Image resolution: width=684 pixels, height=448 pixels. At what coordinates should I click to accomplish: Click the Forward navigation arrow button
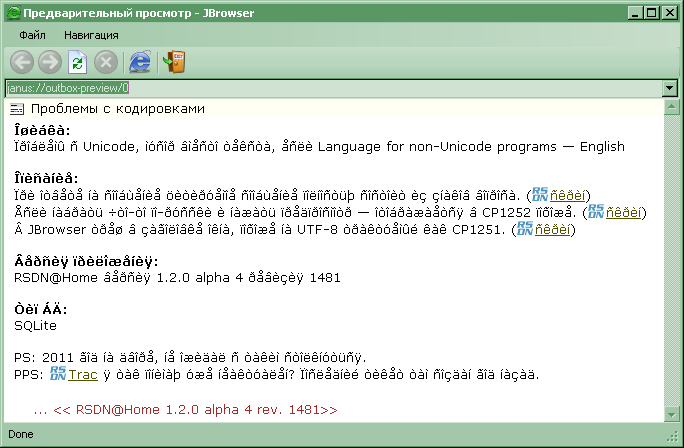pos(49,62)
